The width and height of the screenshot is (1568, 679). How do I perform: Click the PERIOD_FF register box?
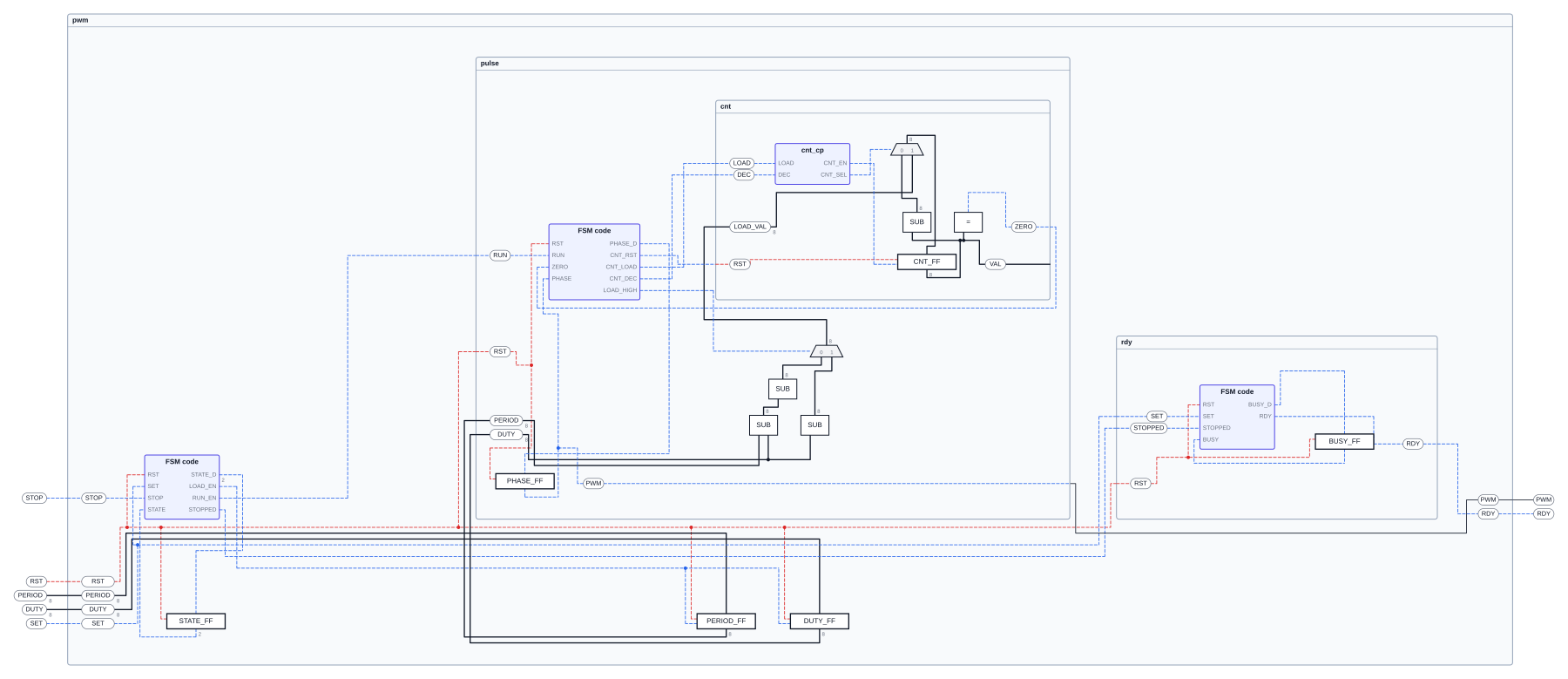pyautogui.click(x=726, y=621)
